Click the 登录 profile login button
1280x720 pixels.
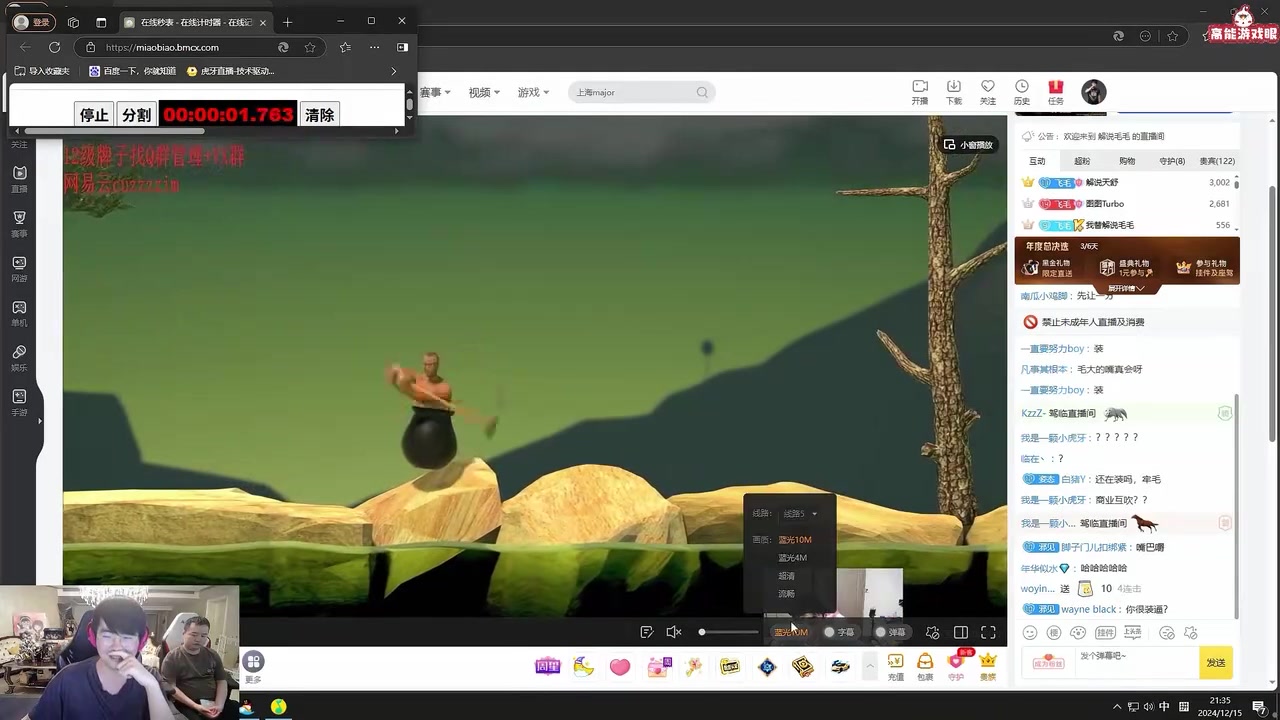point(33,22)
